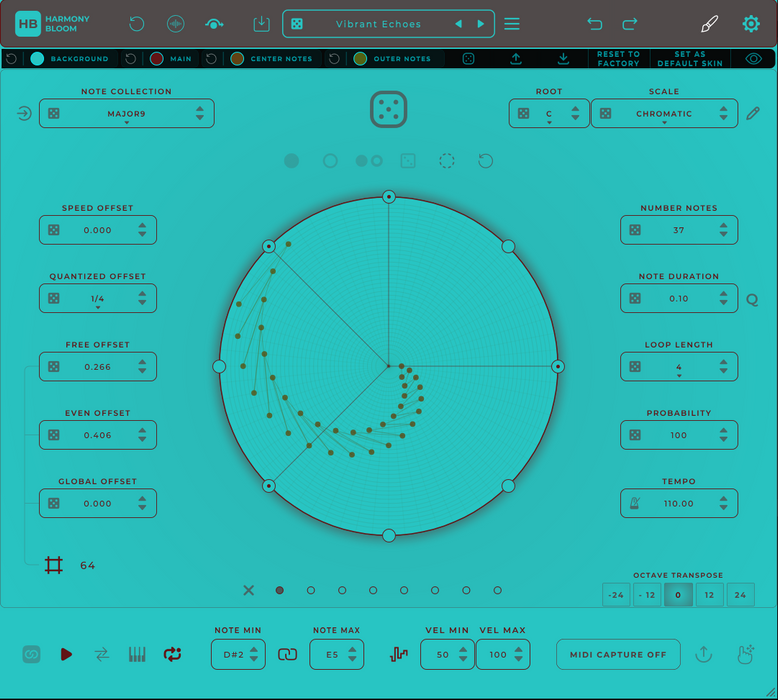Open the Scale Chromatic dropdown
Image resolution: width=778 pixels, height=700 pixels.
click(x=664, y=114)
